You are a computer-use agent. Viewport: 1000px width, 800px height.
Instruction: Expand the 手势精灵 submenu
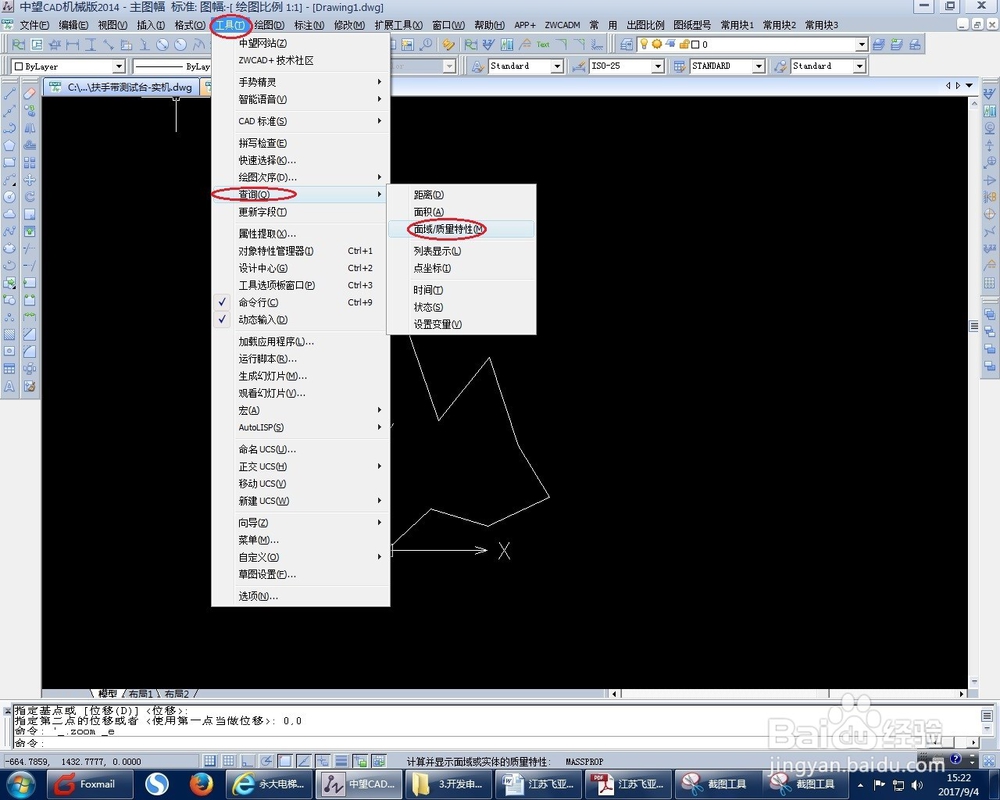coord(300,82)
